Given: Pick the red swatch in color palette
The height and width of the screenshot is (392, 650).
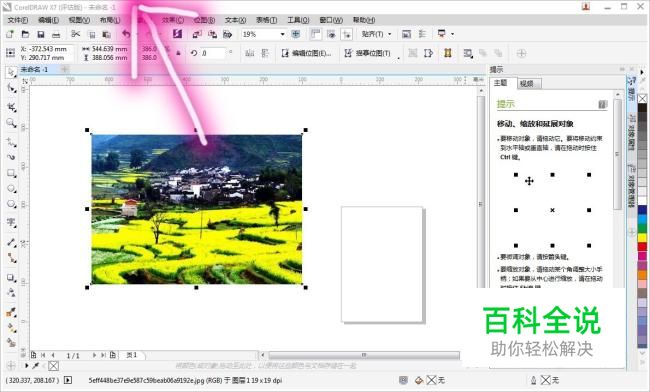Looking at the screenshot, I should click(x=642, y=247).
